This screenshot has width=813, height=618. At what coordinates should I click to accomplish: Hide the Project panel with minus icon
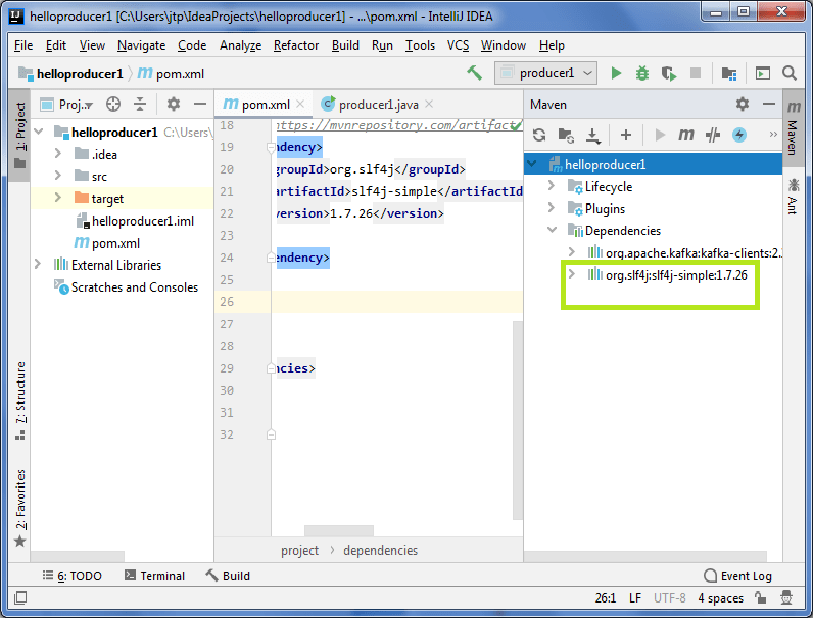click(200, 104)
